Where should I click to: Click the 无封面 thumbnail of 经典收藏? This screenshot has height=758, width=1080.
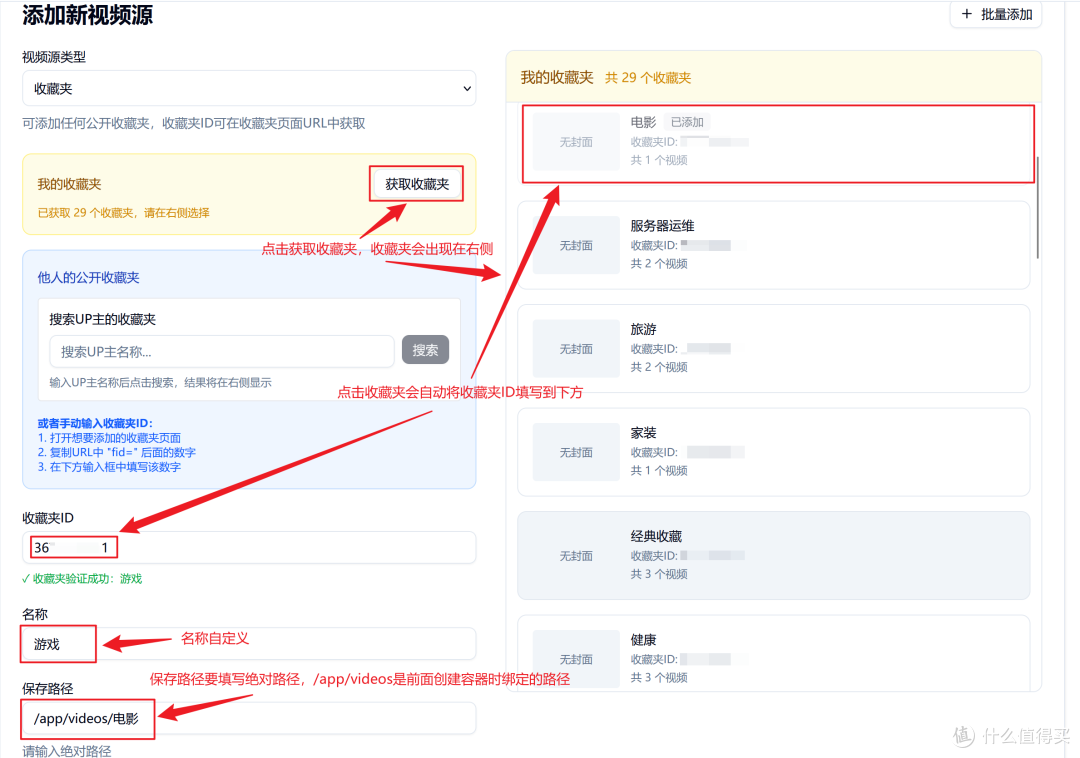pos(576,556)
